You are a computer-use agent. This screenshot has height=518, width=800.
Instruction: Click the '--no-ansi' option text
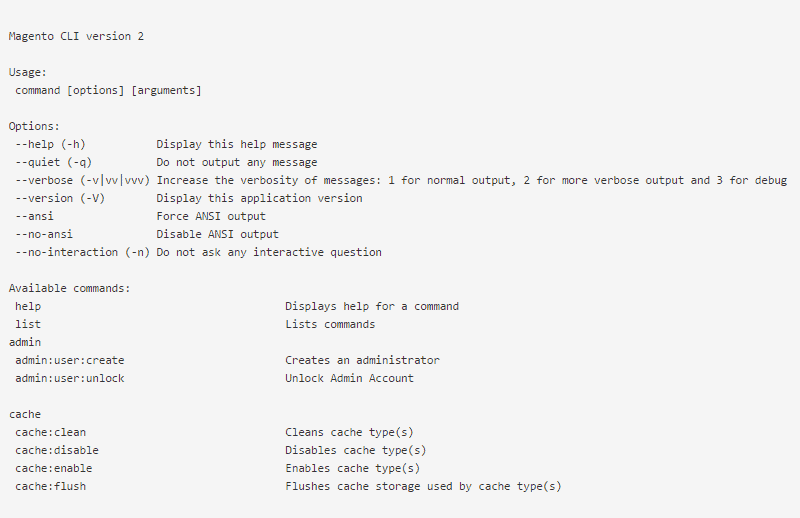(x=44, y=235)
